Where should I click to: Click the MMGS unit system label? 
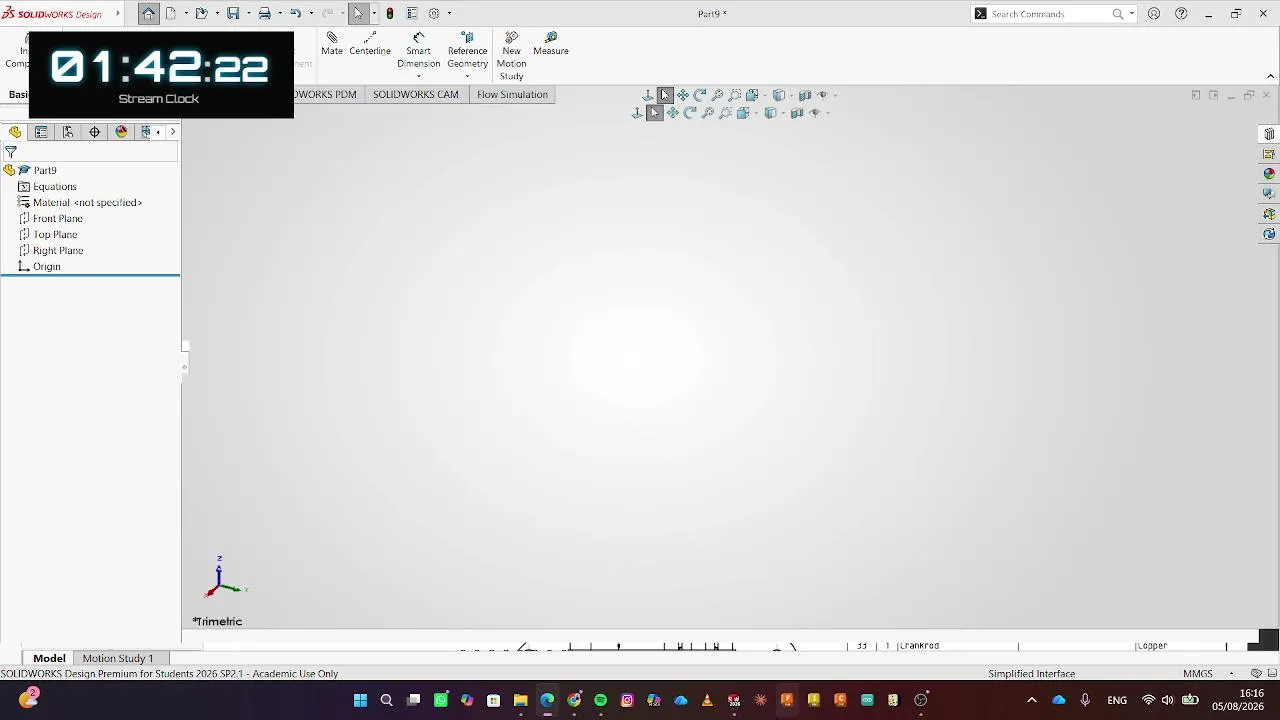(1198, 674)
